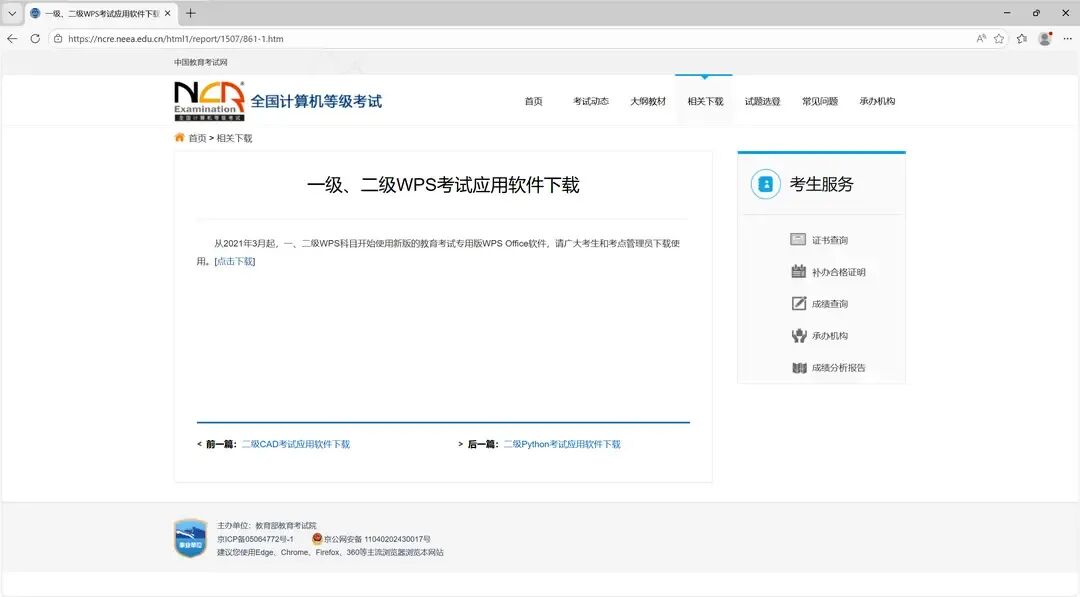Image resolution: width=1080 pixels, height=597 pixels.
Task: Open the 承办机构 navigation item
Action: point(877,101)
